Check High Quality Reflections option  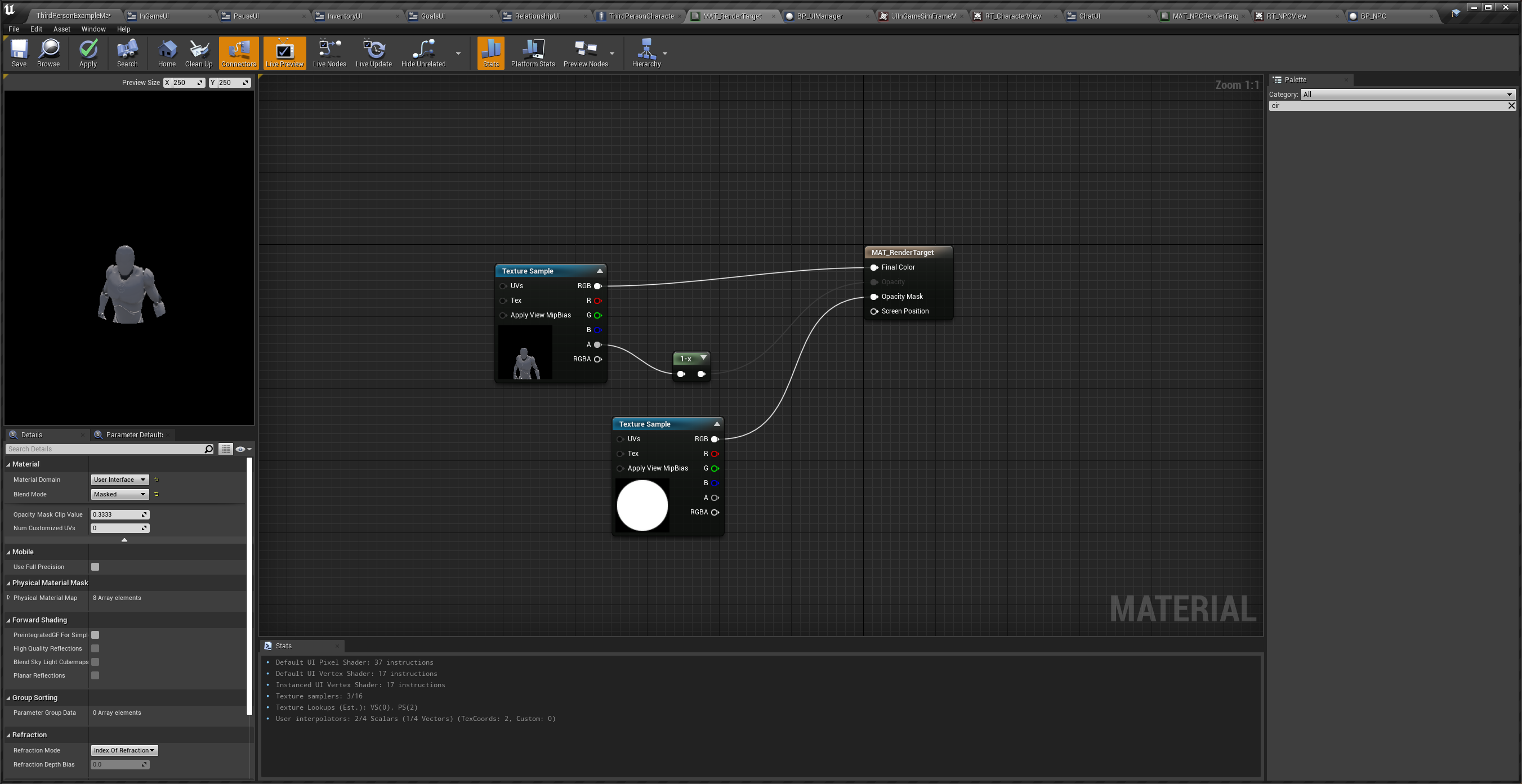[x=95, y=648]
